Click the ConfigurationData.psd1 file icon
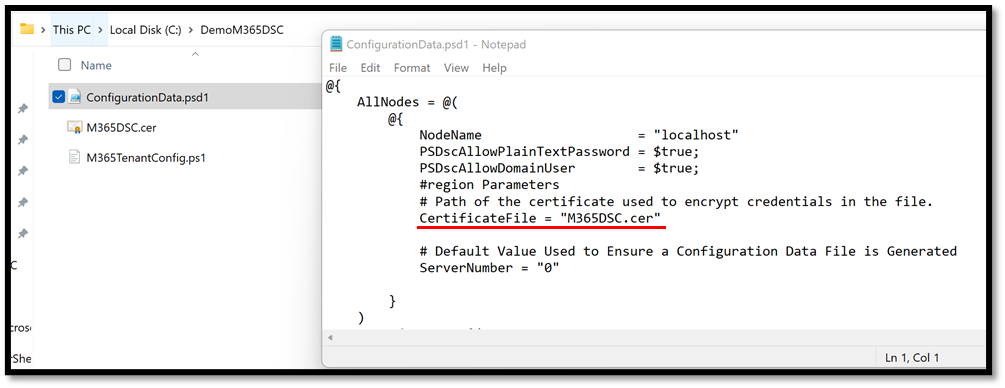Screen dimensions: 1005x388 (x=75, y=97)
